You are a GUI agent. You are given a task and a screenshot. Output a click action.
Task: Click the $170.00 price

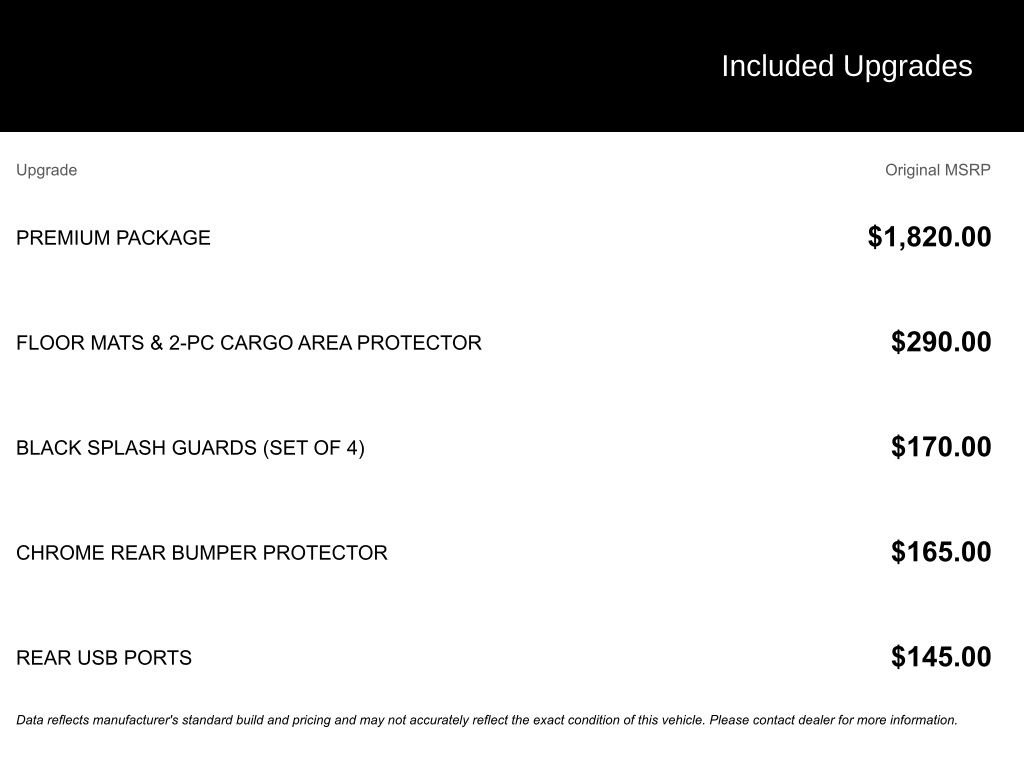pyautogui.click(x=941, y=447)
